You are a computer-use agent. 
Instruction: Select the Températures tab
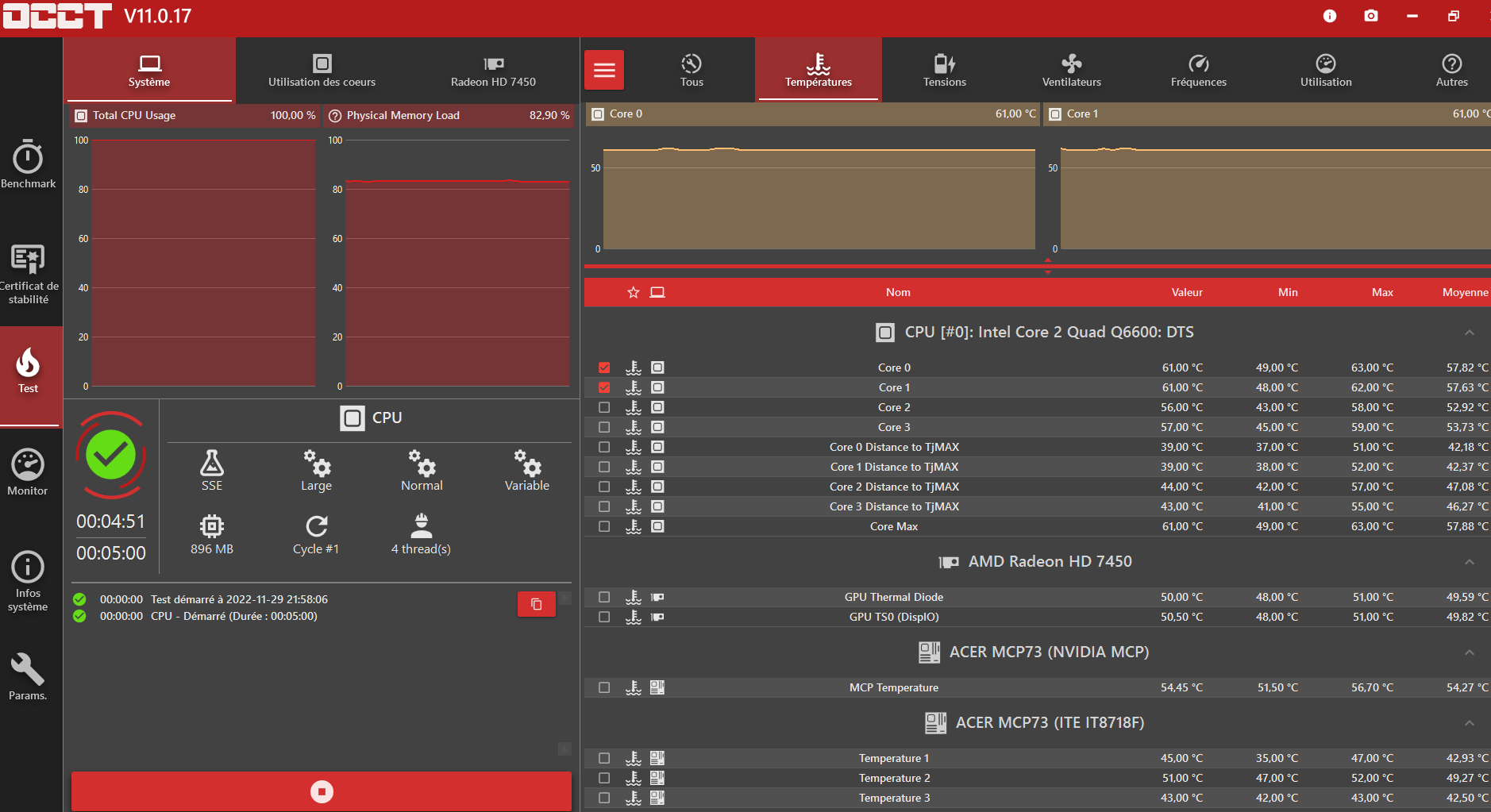coord(819,70)
